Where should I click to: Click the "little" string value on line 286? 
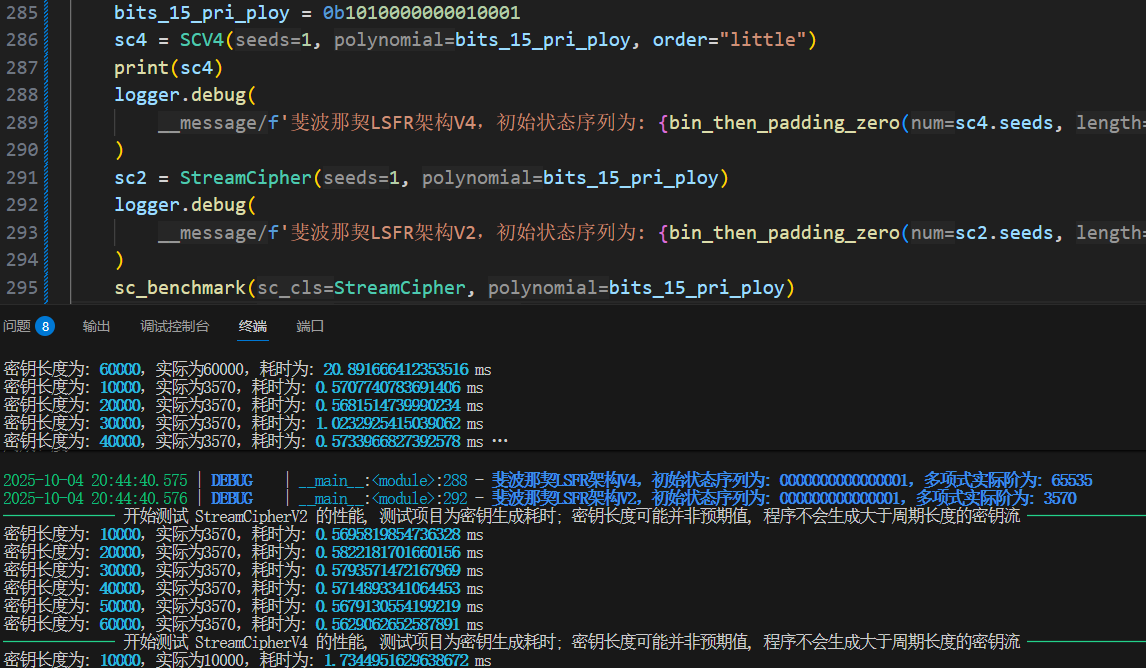coord(768,41)
